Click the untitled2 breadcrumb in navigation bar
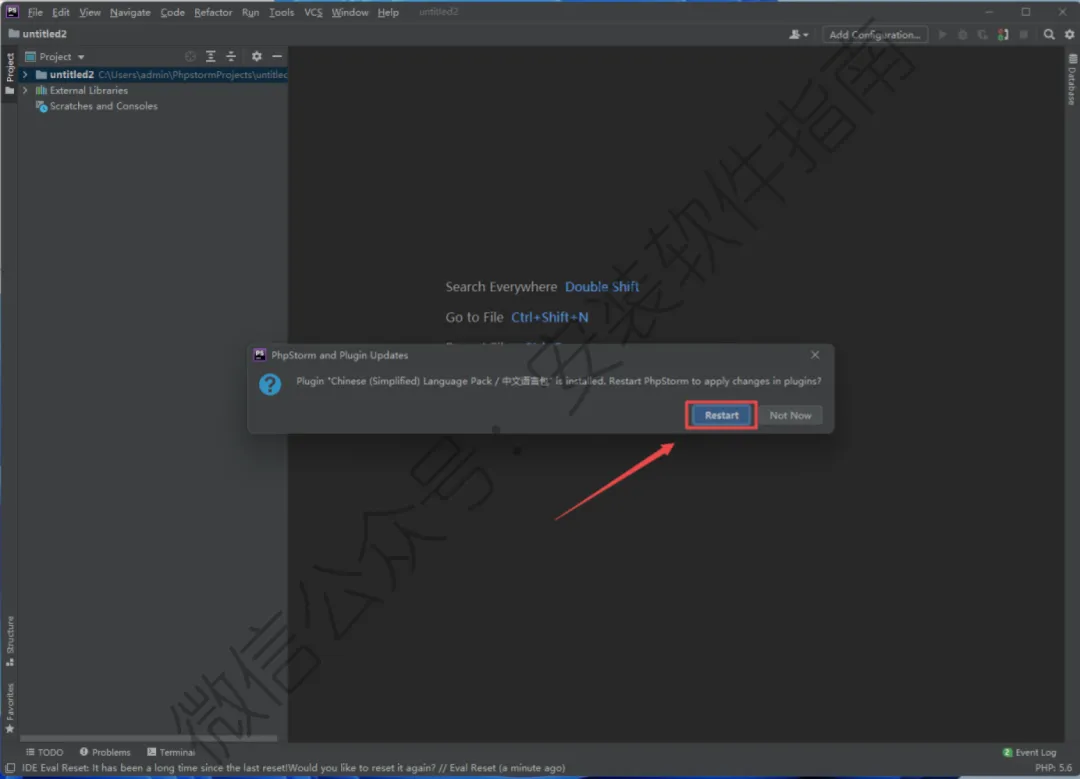 (x=38, y=34)
